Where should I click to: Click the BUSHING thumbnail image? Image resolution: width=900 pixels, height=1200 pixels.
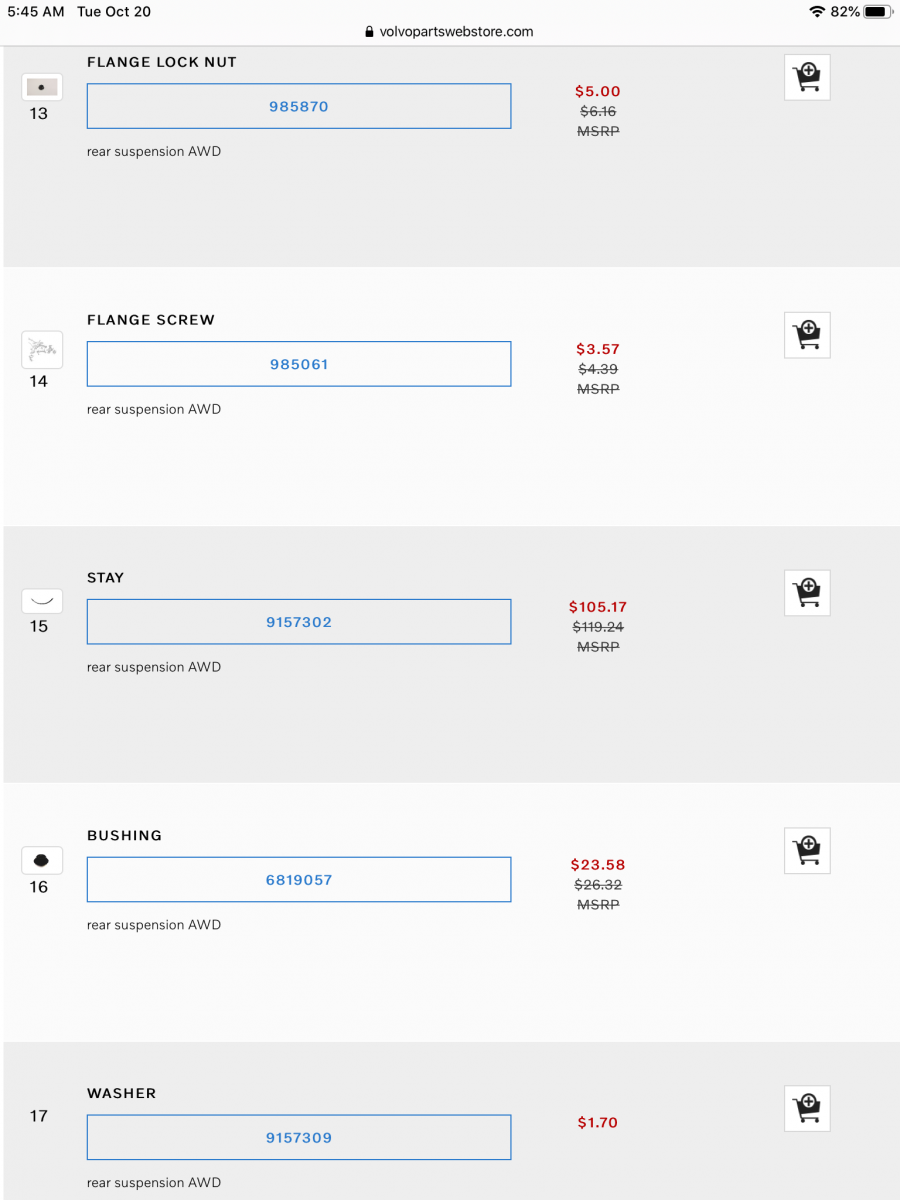[41, 859]
